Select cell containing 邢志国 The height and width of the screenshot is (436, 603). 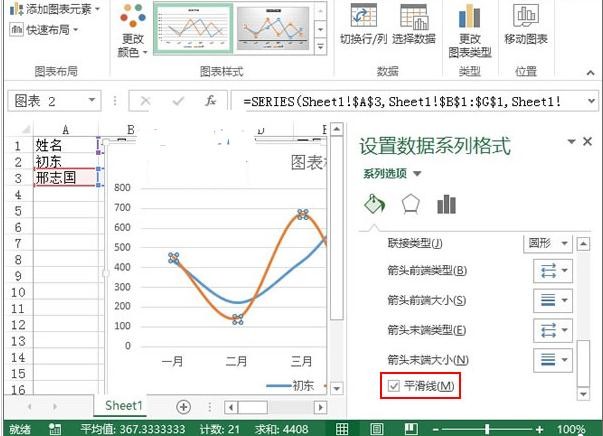coord(65,178)
